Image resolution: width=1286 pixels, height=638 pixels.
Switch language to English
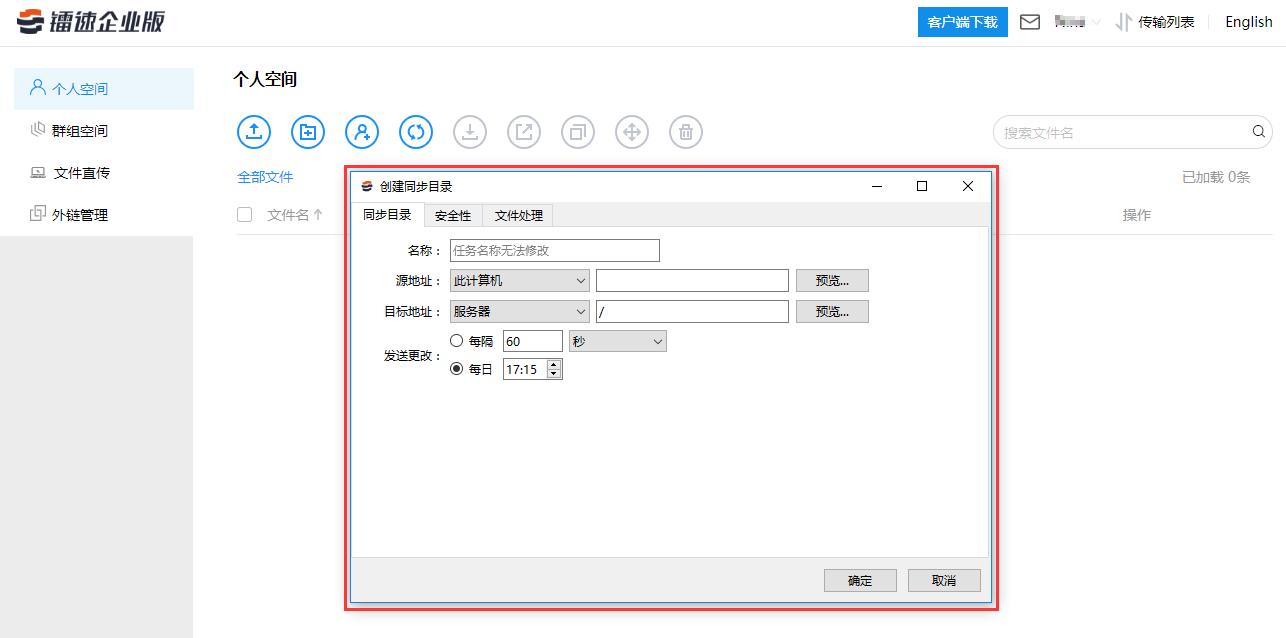[1247, 21]
